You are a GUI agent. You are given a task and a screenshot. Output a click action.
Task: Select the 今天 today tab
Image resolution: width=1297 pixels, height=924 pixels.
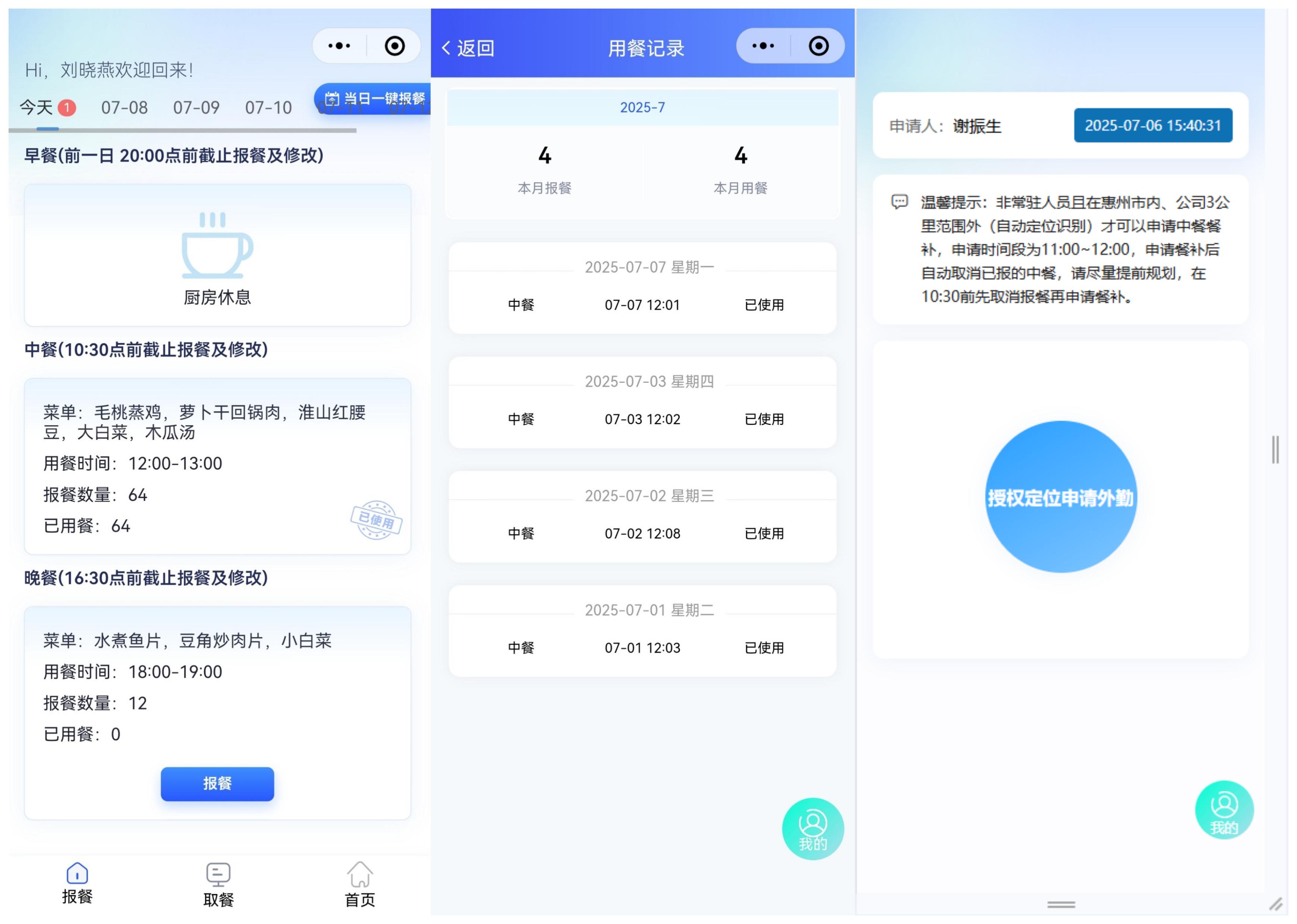(37, 108)
